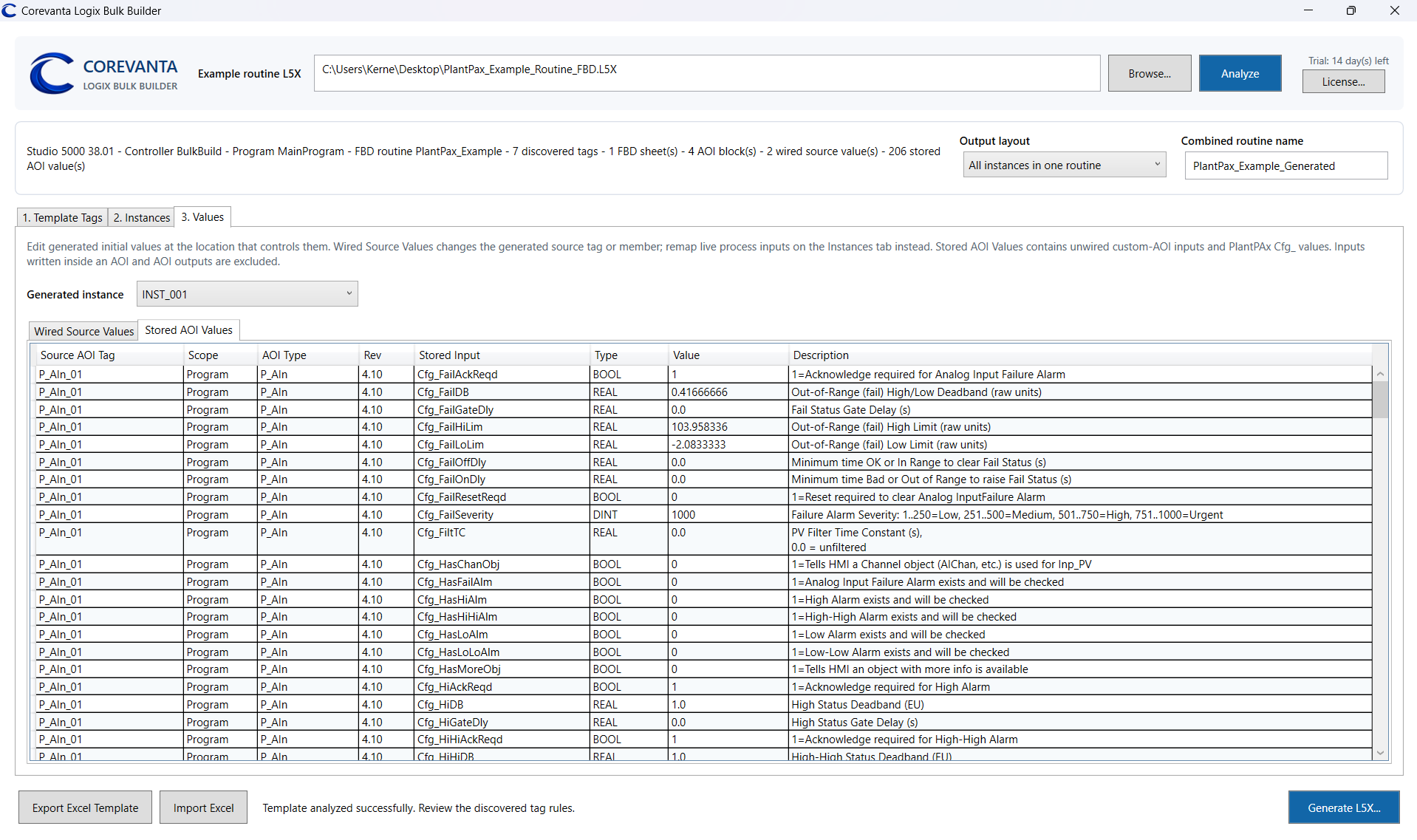
Task: Open the Generated instance dropdown INST_001
Action: point(247,294)
